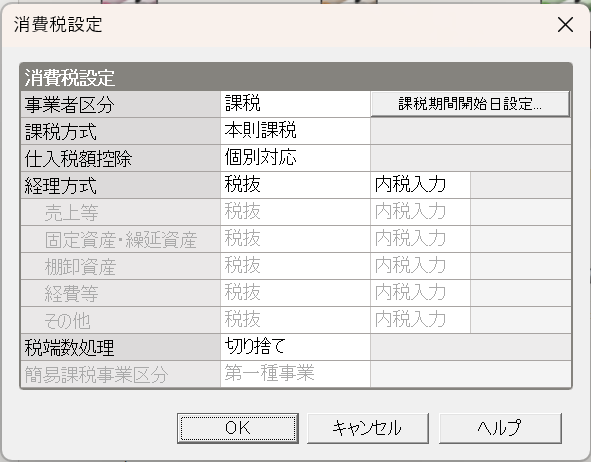Click the 事業者区分 row label
The width and height of the screenshot is (591, 462).
[121, 104]
